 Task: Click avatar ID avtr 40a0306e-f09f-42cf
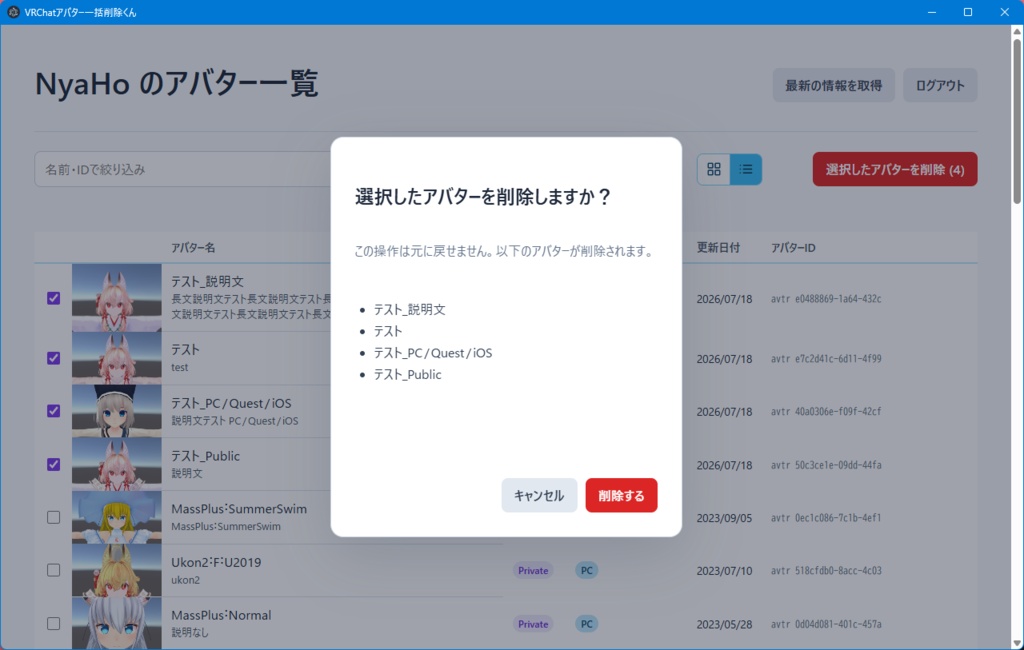tap(826, 412)
